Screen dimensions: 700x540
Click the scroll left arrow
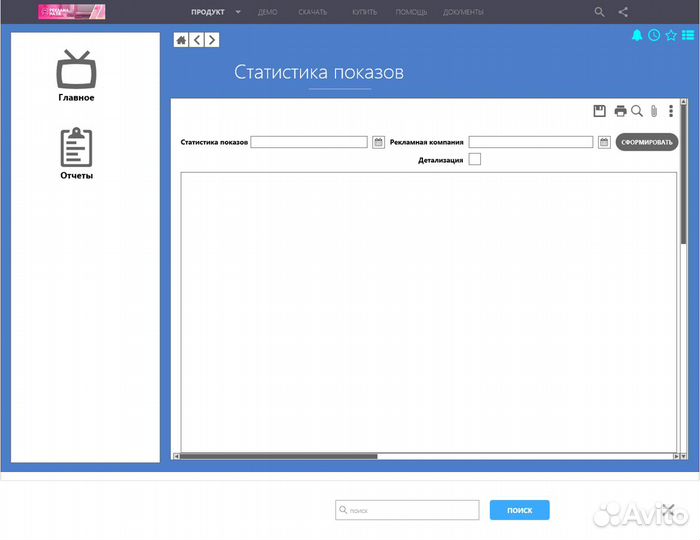point(176,456)
